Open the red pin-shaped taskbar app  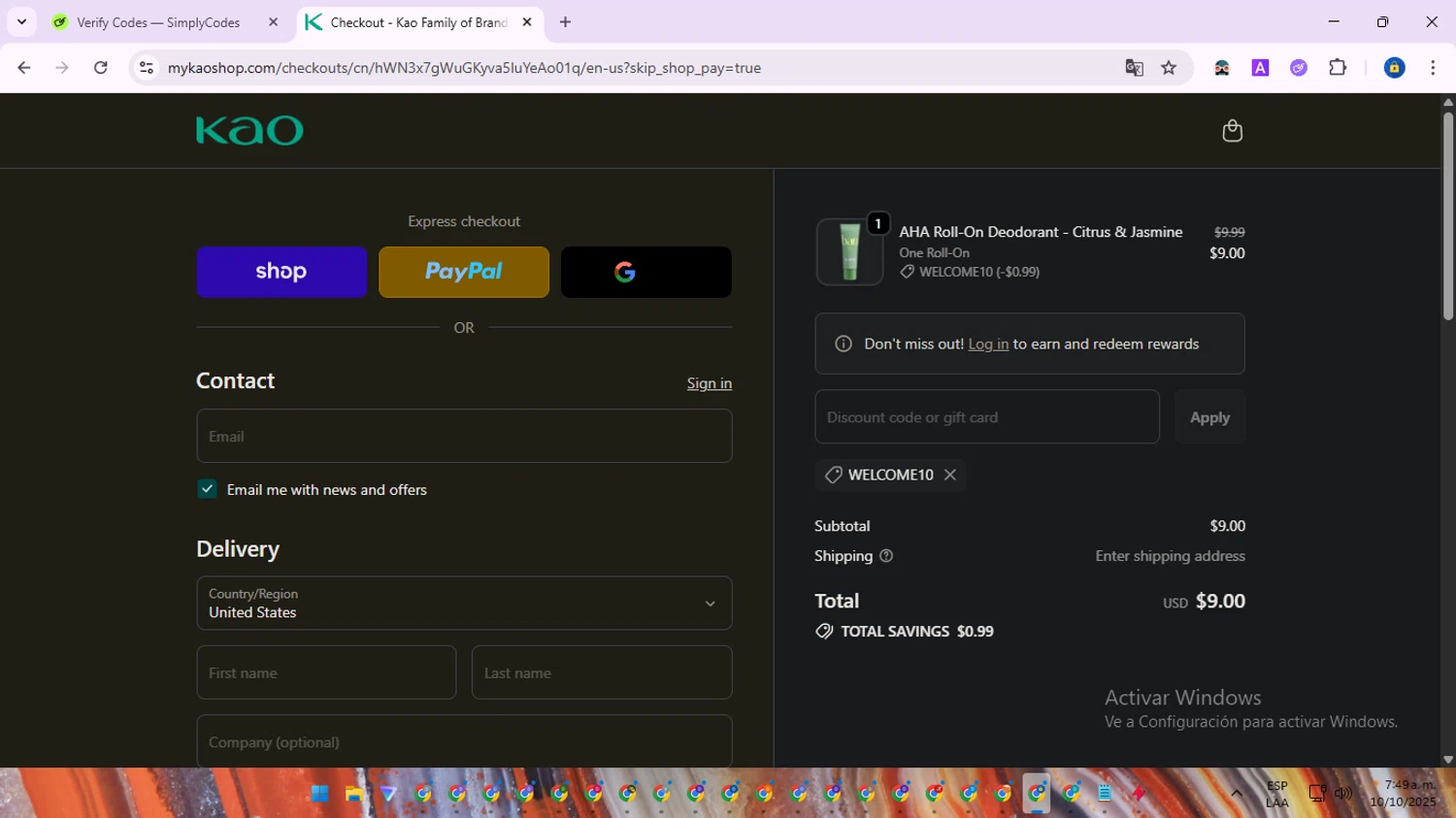[1139, 794]
